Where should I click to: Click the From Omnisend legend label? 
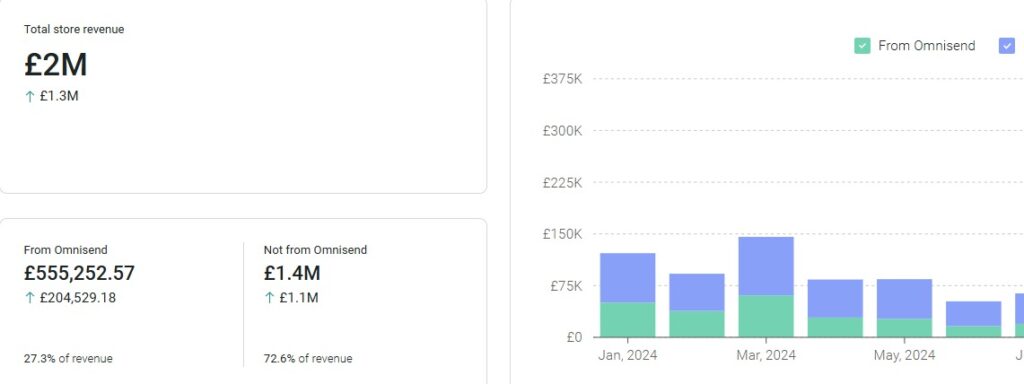click(x=927, y=46)
